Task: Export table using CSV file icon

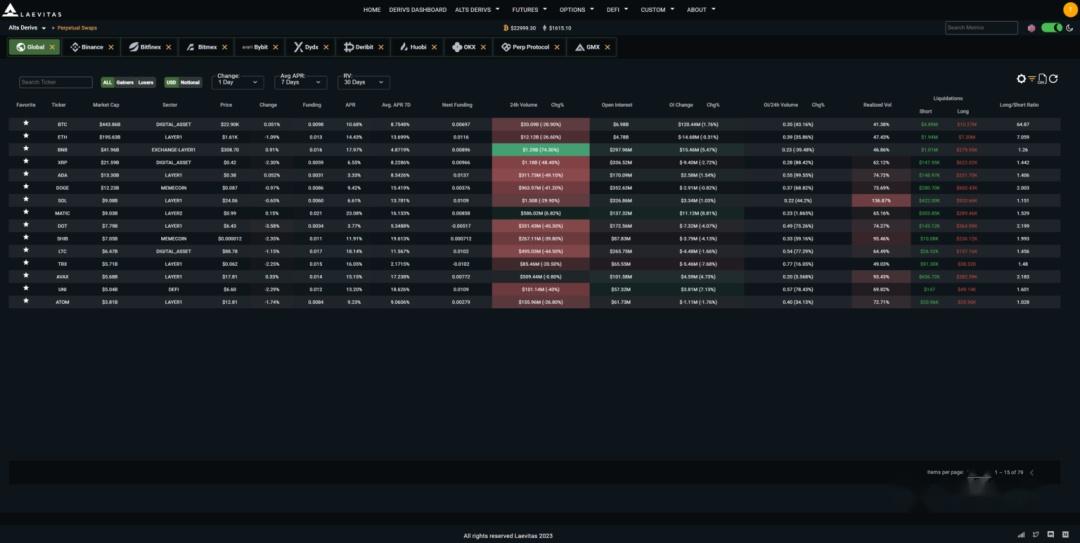Action: point(1042,79)
